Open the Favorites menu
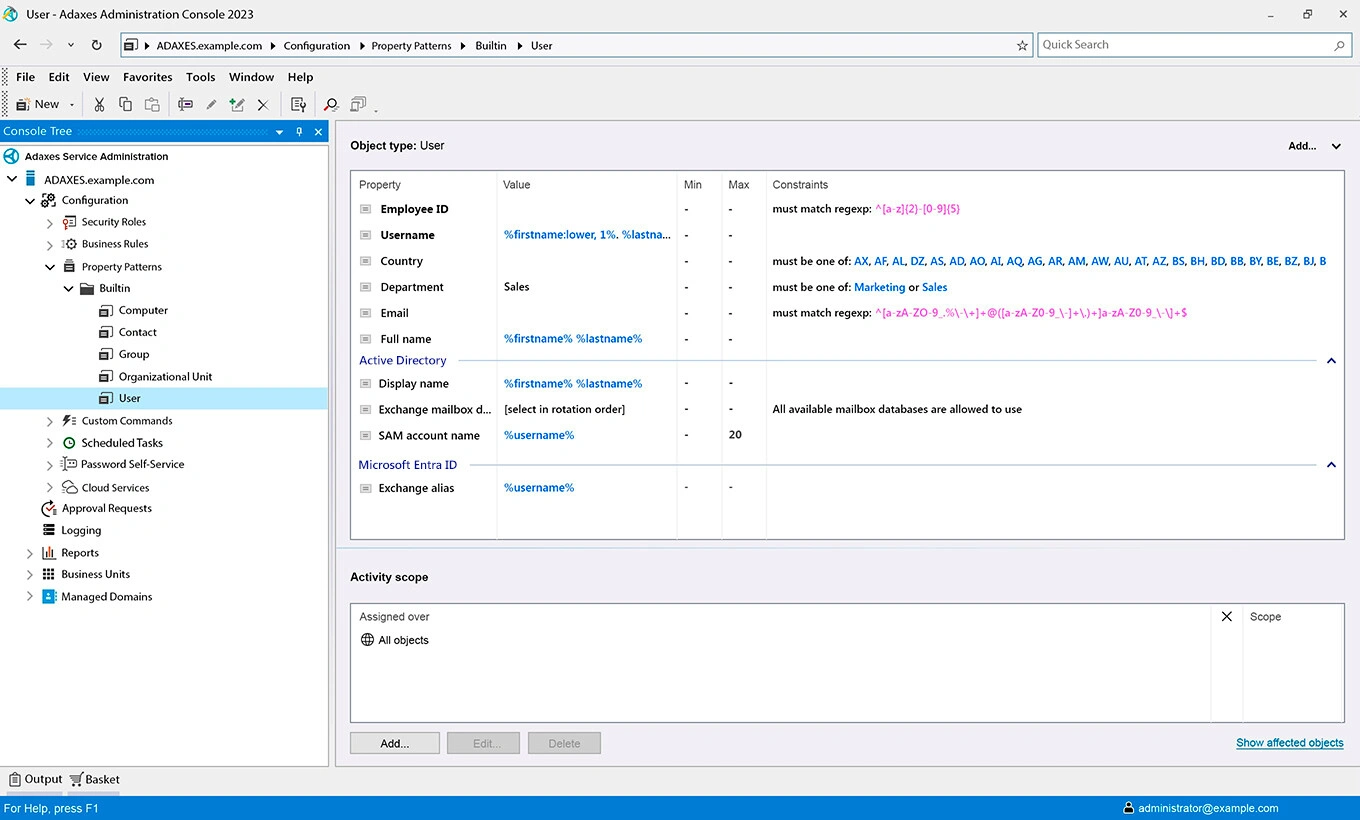 click(147, 77)
